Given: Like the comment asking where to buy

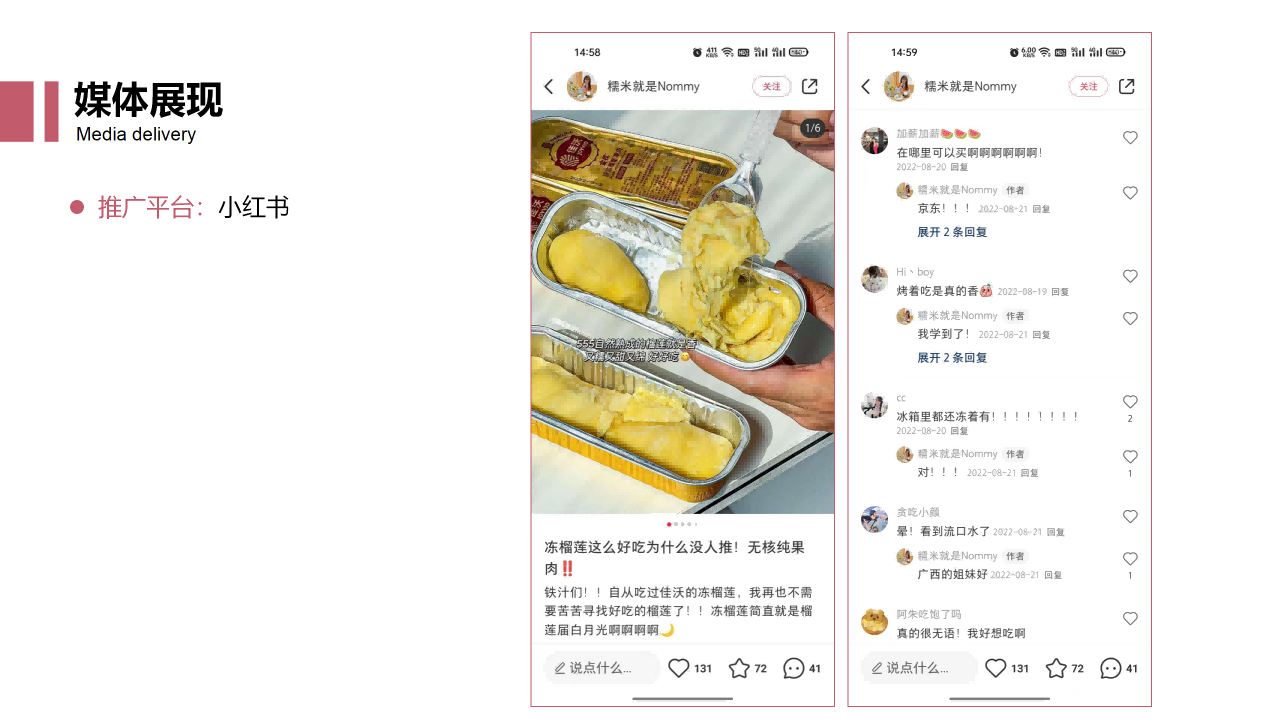Looking at the screenshot, I should click(x=1130, y=138).
